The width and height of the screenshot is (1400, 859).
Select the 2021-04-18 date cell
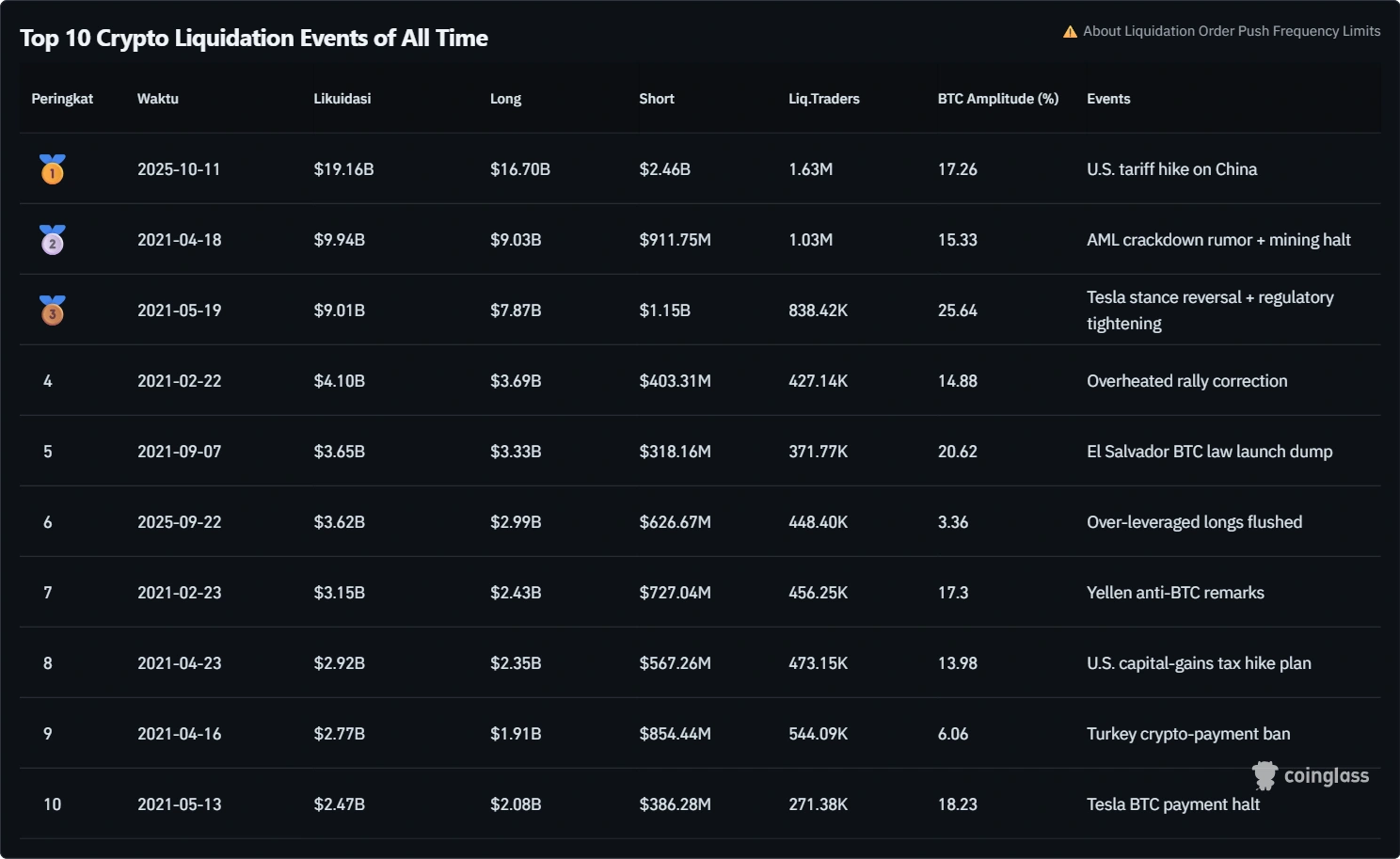tap(179, 240)
